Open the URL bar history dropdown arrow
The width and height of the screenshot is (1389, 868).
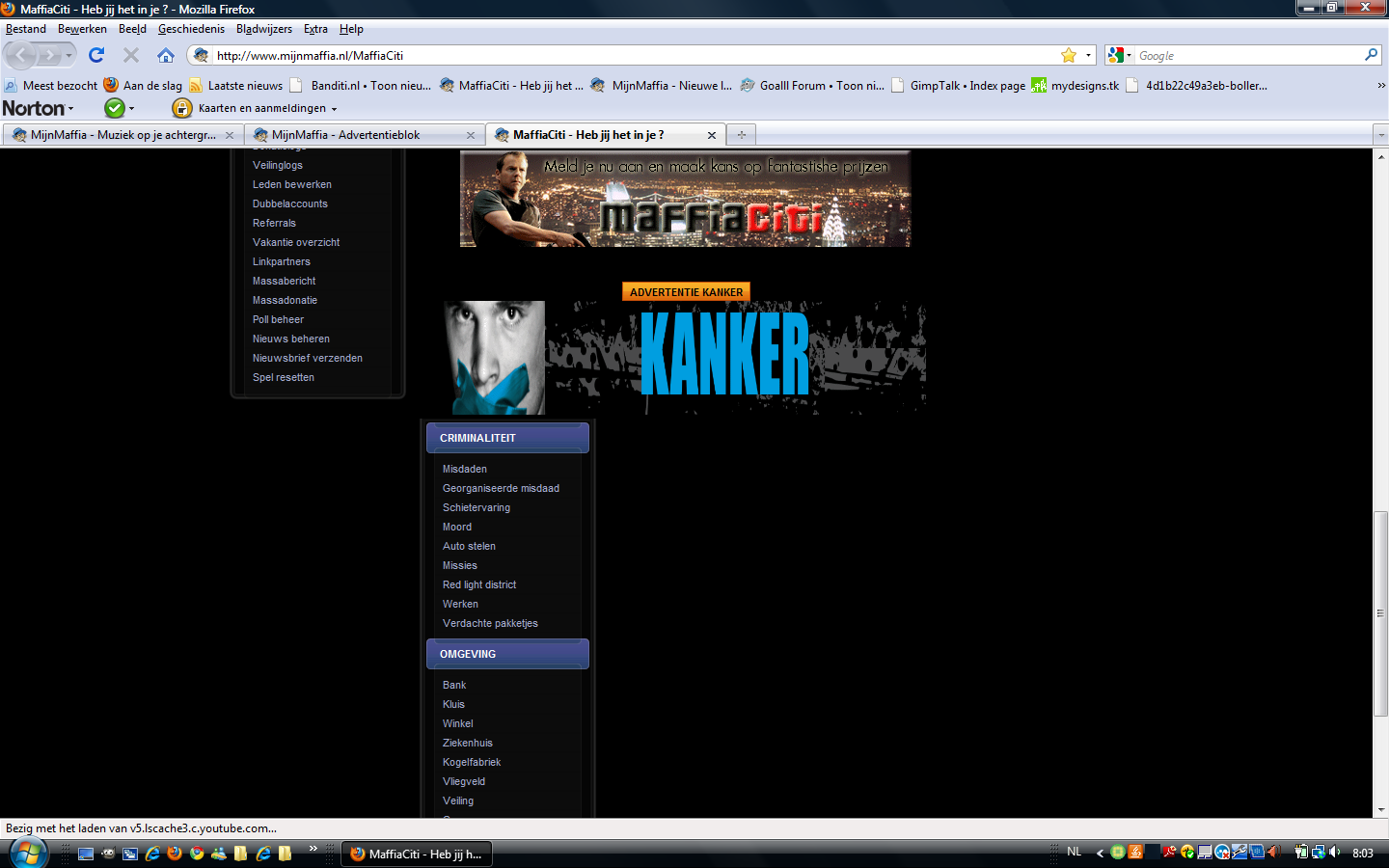[x=1088, y=55]
